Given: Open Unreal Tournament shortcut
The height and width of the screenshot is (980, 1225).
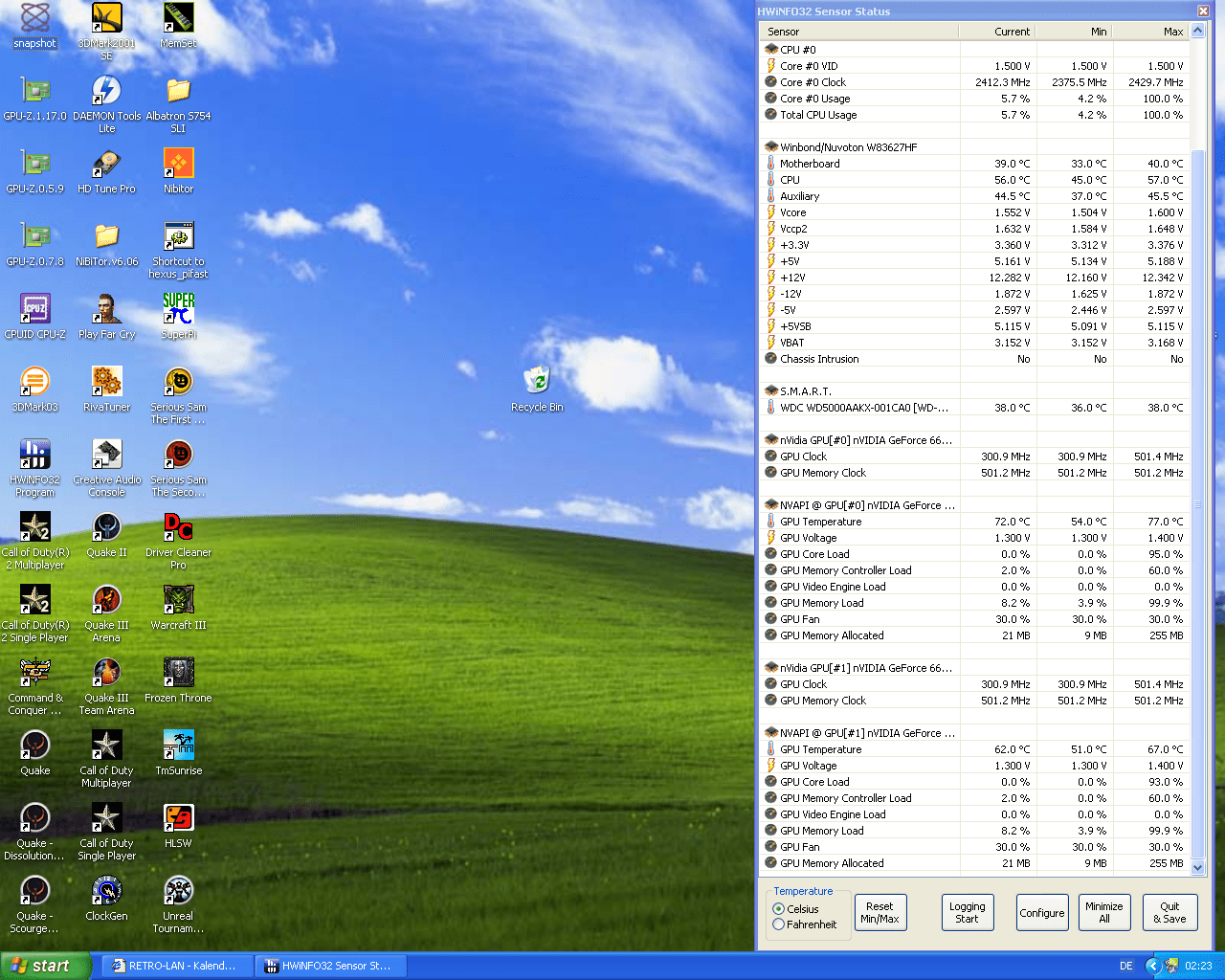Looking at the screenshot, I should click(x=178, y=904).
